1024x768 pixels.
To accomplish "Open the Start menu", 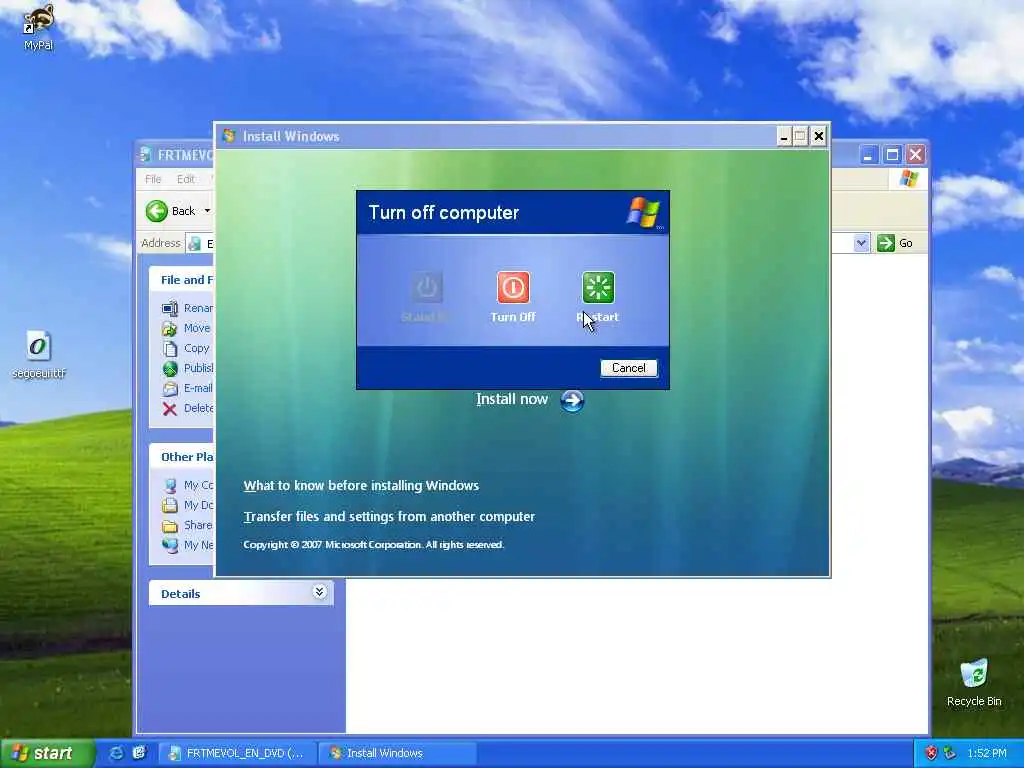I will tap(46, 753).
